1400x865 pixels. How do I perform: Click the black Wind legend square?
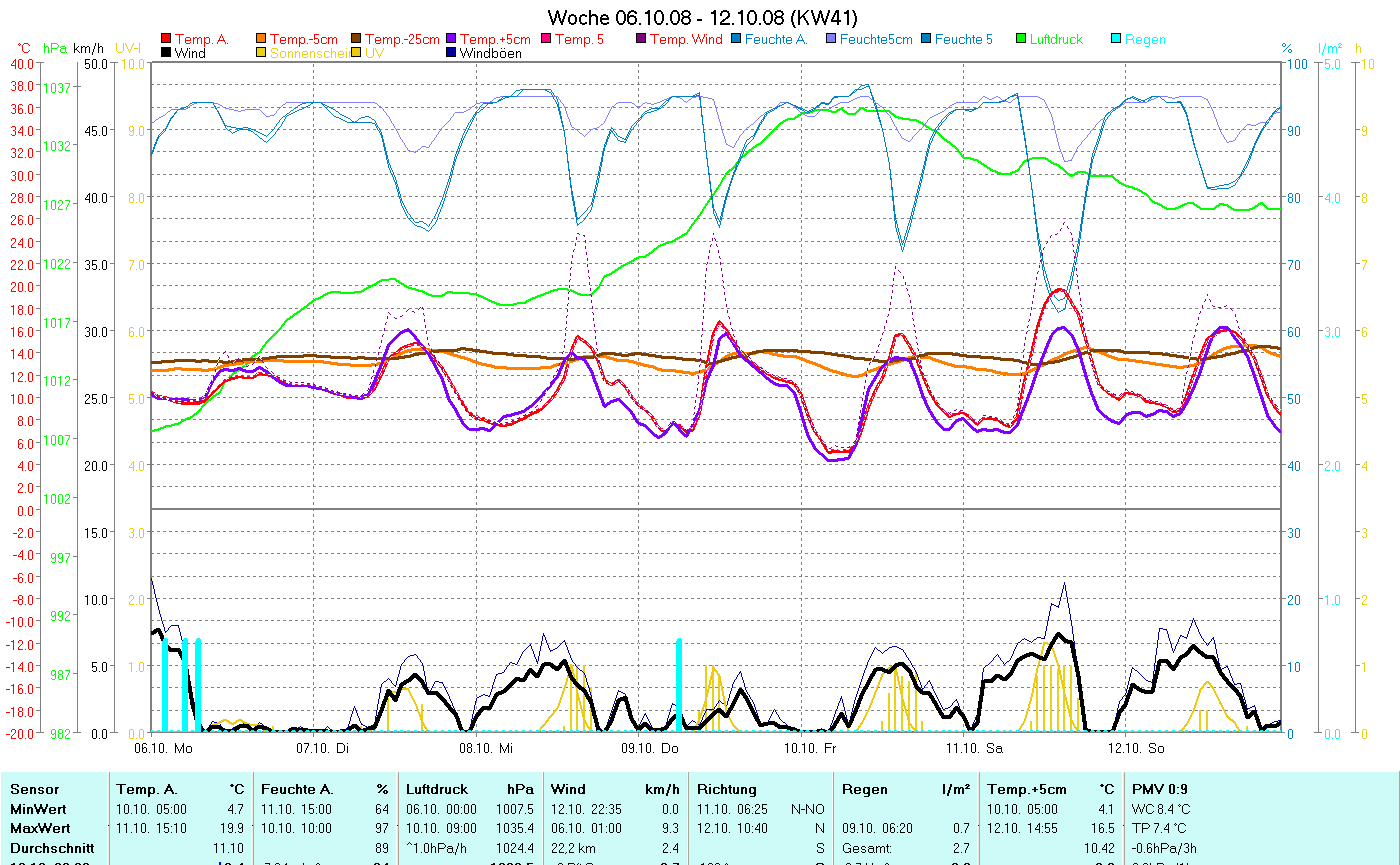click(166, 53)
